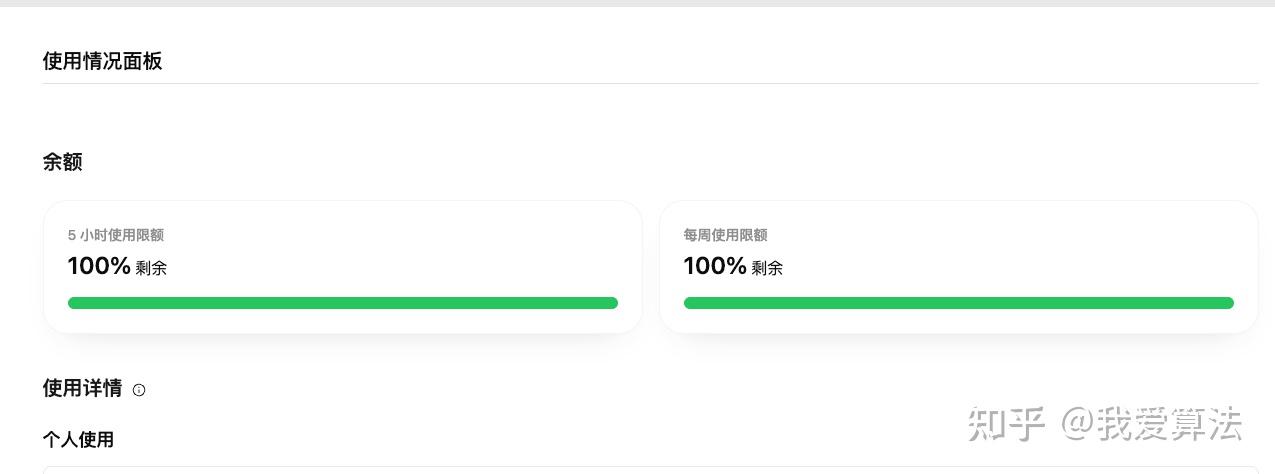The image size is (1275, 474).
Task: Click 剩余 text in the 5-hour card
Action: pyautogui.click(x=151, y=268)
